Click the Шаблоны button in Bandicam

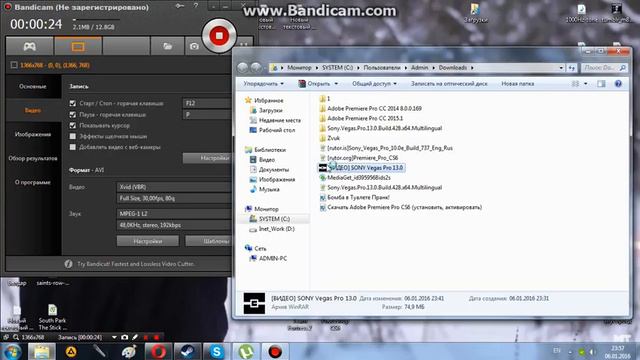tap(209, 241)
